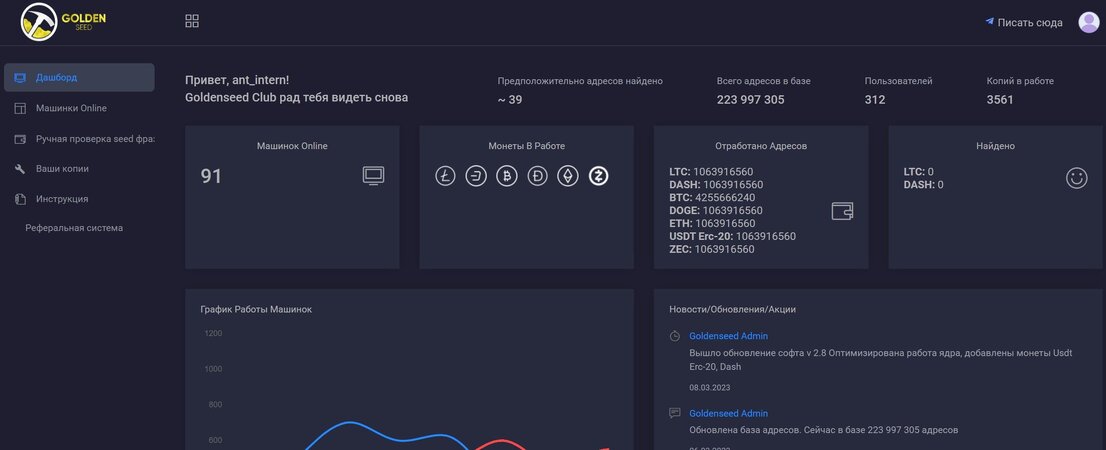Click the 3561 copies in work value

pyautogui.click(x=1000, y=100)
